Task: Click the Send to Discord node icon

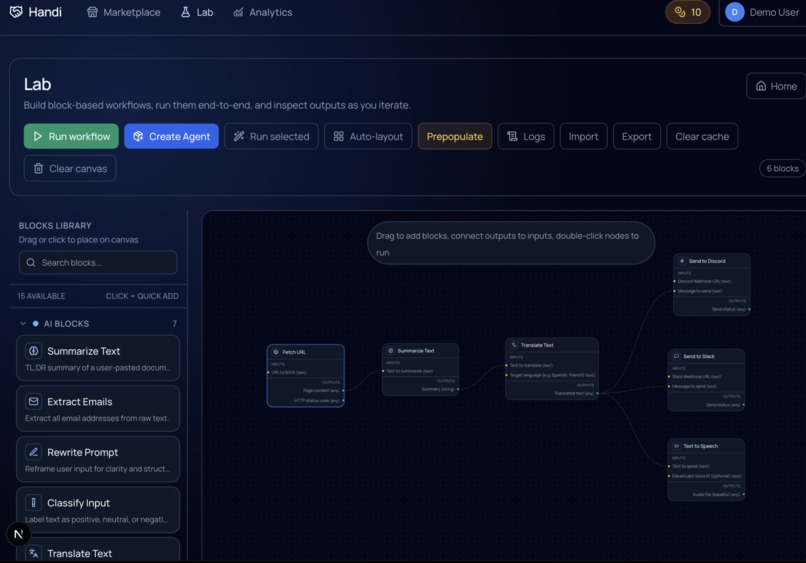Action: [x=682, y=261]
